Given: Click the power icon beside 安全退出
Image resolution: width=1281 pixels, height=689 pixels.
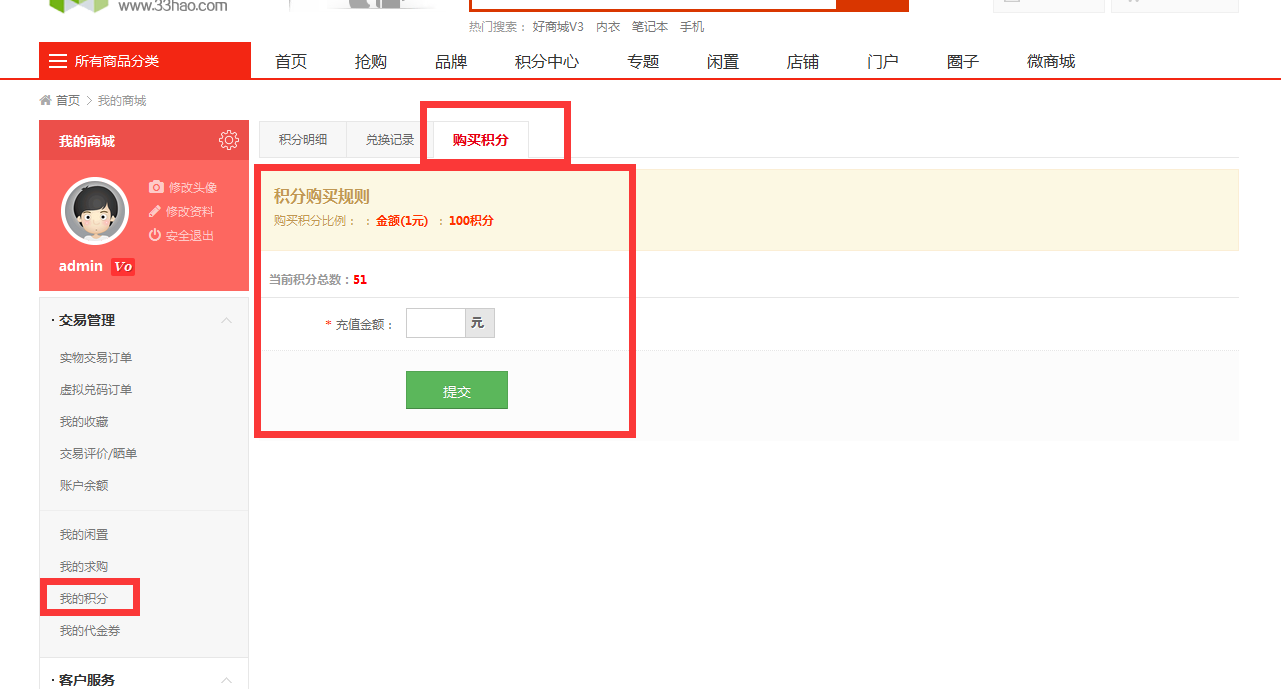Looking at the screenshot, I should (155, 235).
